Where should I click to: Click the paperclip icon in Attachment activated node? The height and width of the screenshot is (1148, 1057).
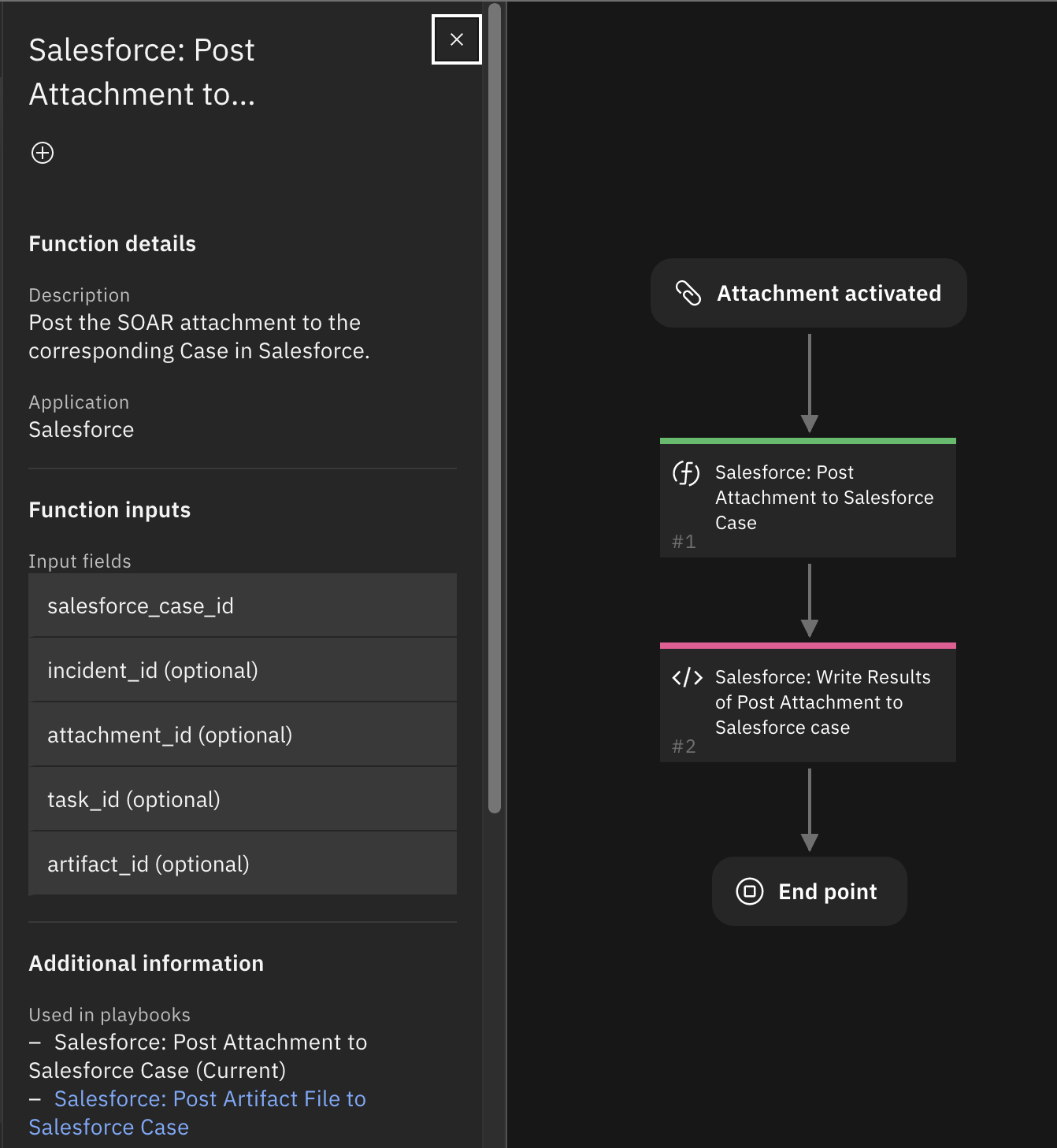pyautogui.click(x=688, y=293)
